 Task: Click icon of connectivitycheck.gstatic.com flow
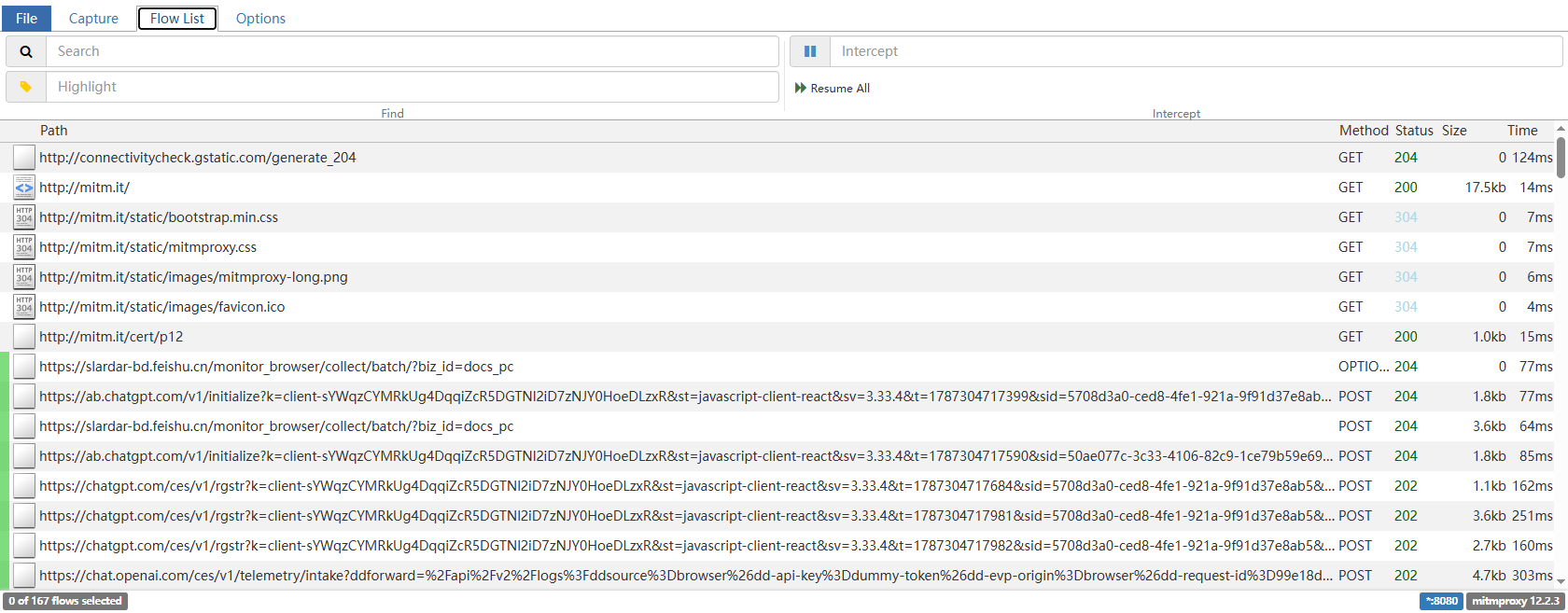[24, 158]
